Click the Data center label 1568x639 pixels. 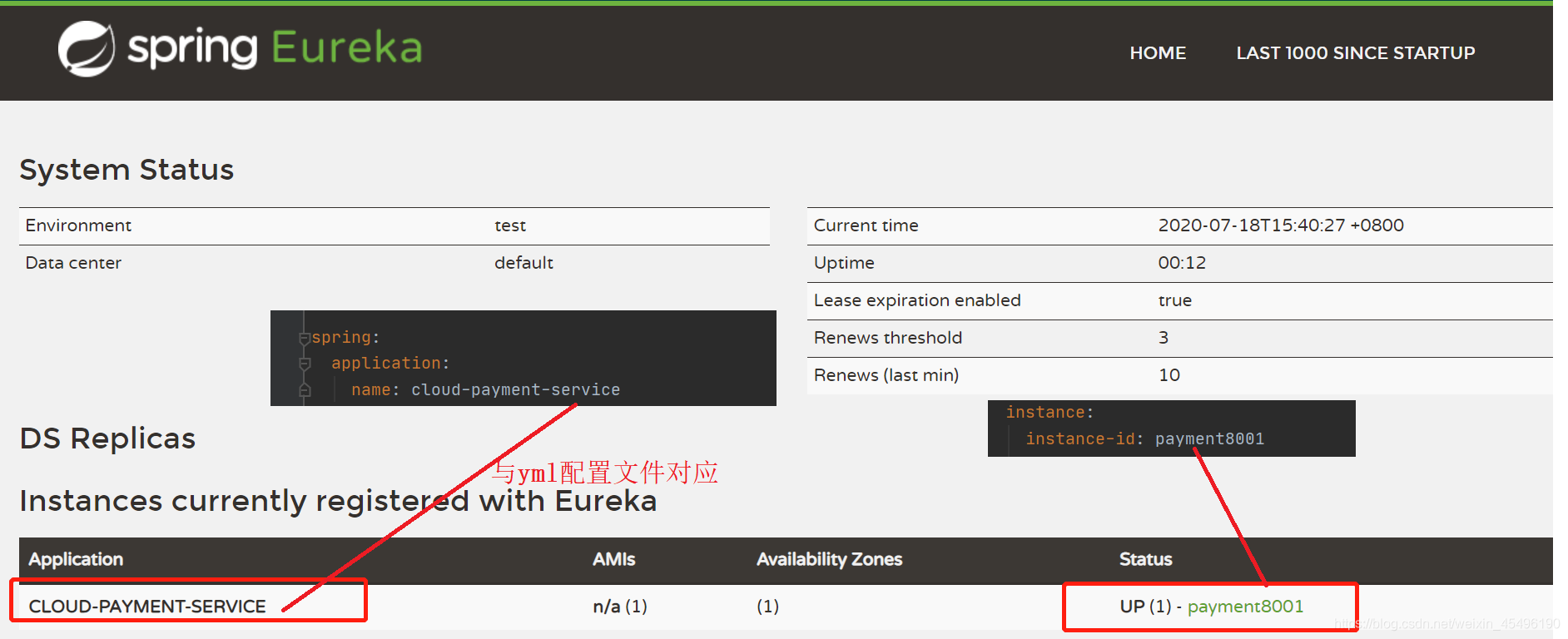click(73, 263)
